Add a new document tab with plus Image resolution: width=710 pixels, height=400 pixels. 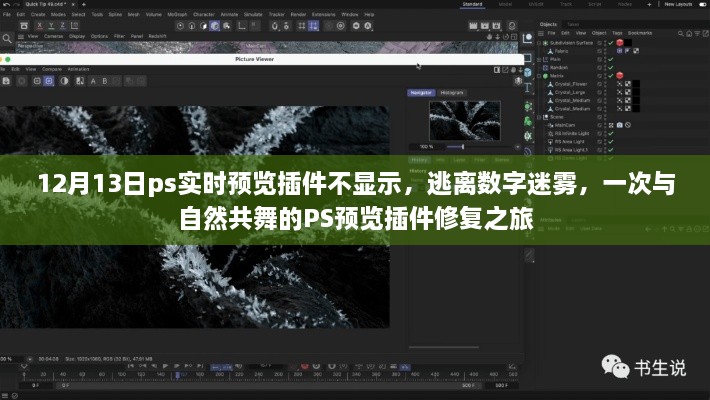click(x=83, y=4)
